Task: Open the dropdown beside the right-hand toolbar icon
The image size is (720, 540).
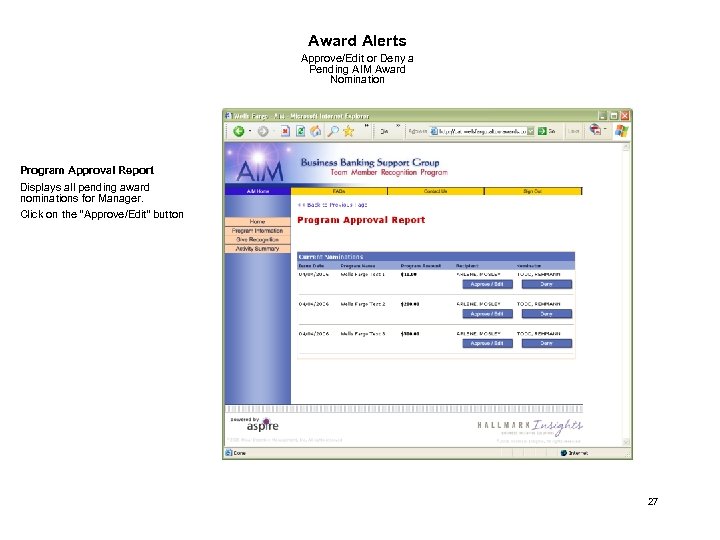Action: (x=605, y=129)
